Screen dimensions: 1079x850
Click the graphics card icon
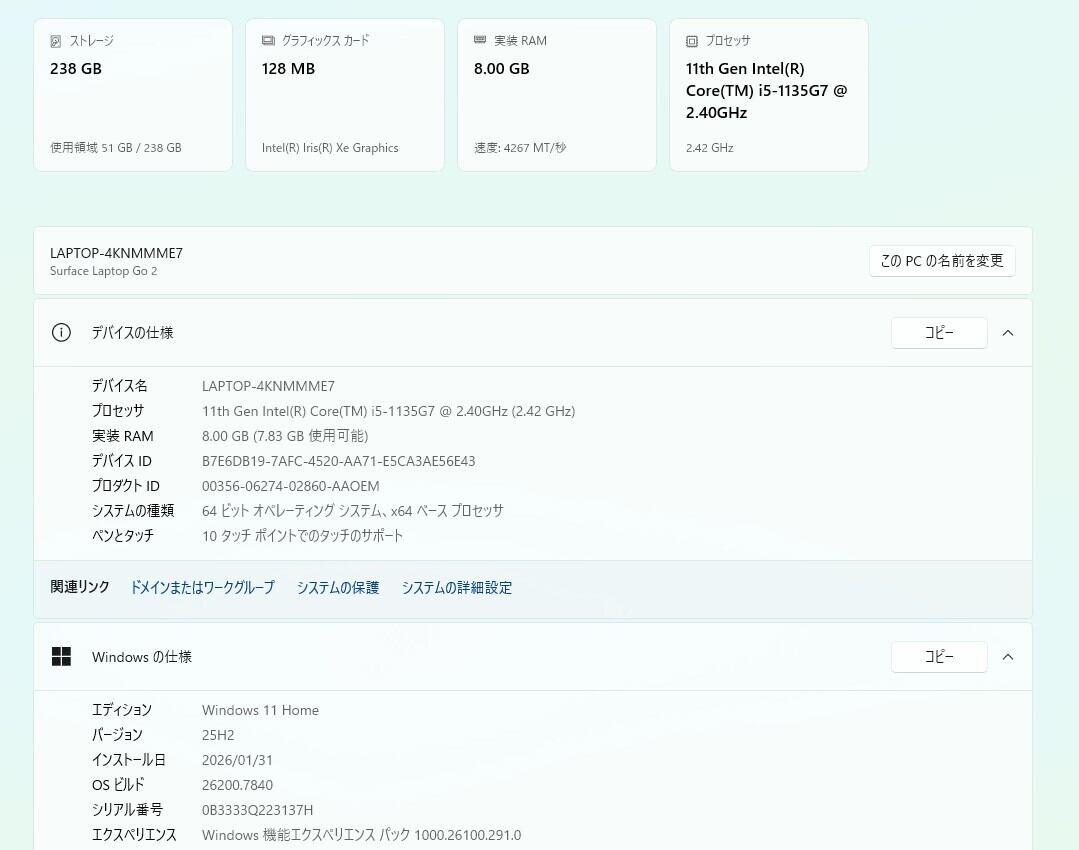tap(268, 41)
